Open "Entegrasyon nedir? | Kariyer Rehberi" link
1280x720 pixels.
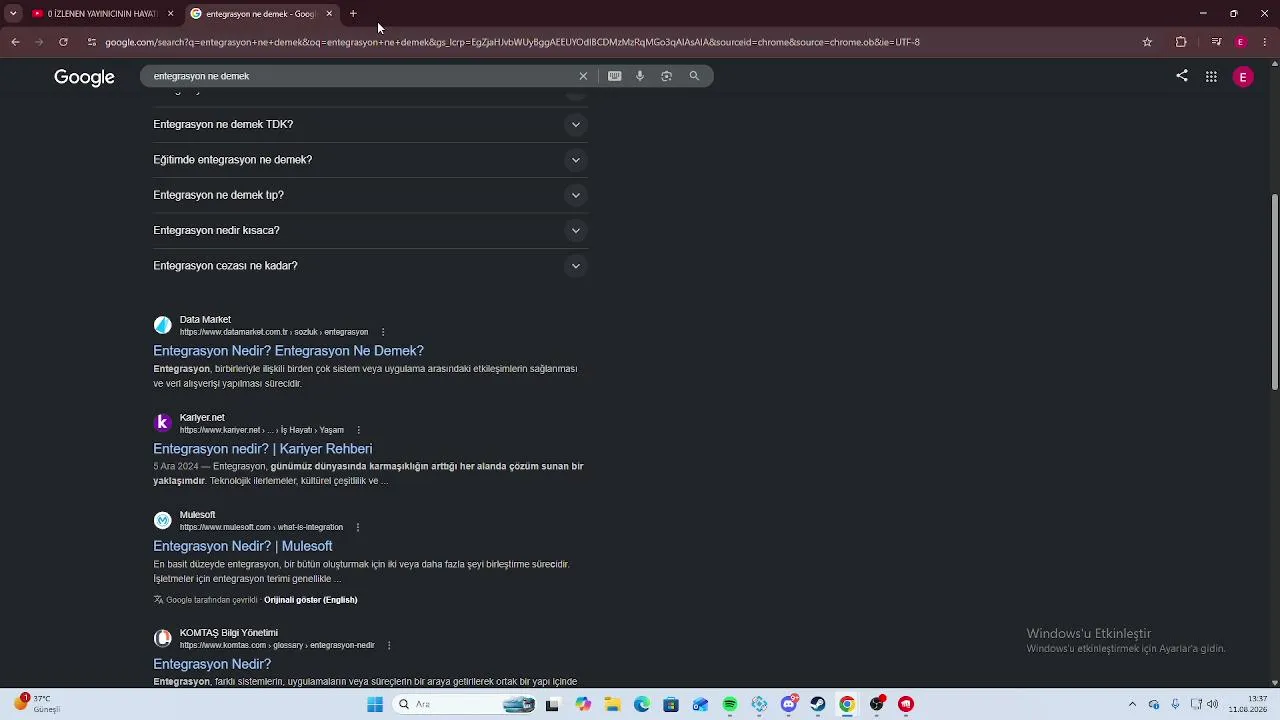tap(262, 449)
